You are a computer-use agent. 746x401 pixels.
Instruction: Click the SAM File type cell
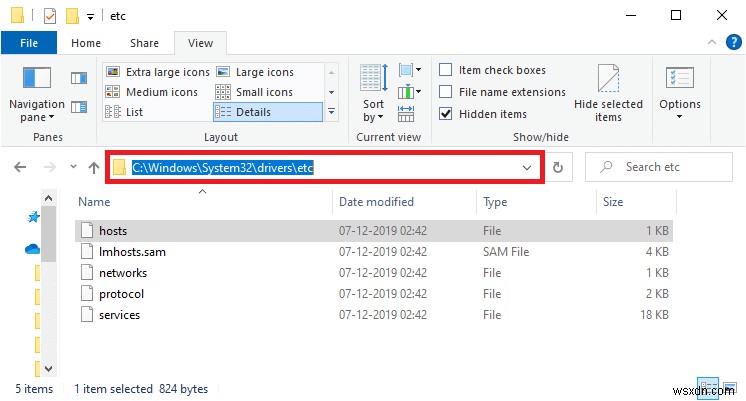click(506, 252)
